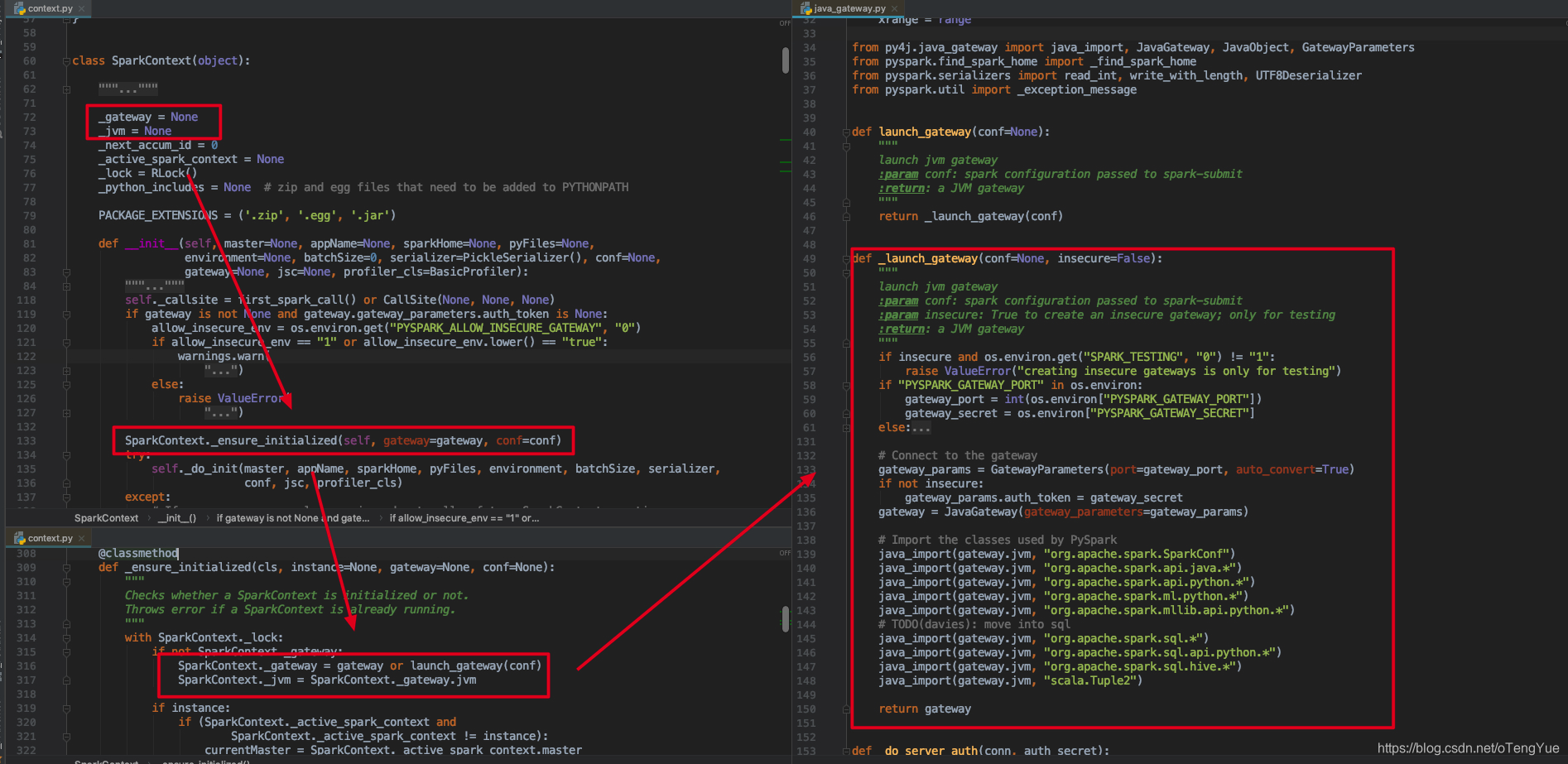1568x764 pixels.
Task: Click ':param' tag on line 43
Action: pyautogui.click(x=898, y=175)
